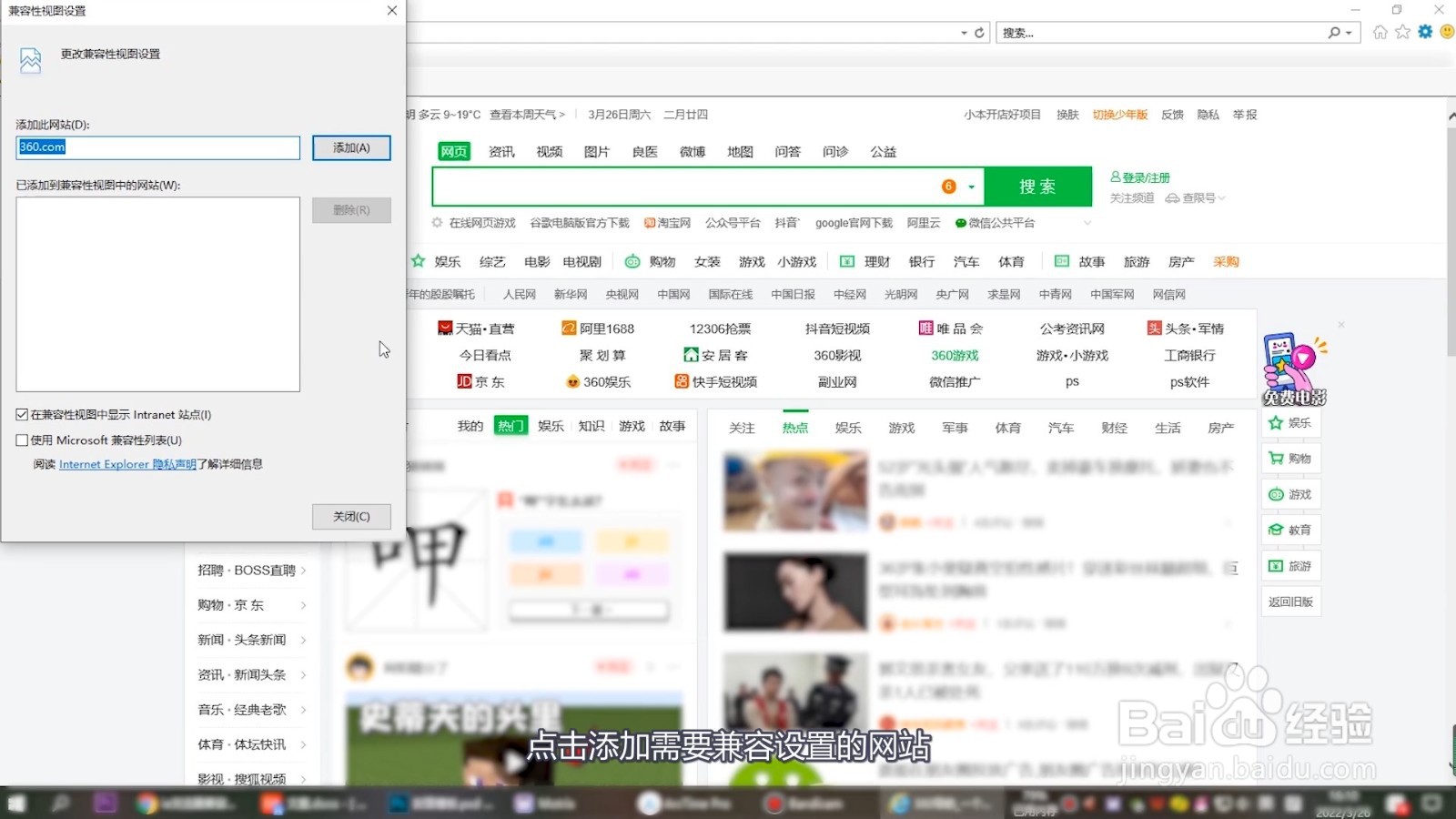Switch to the 地图 search tab
Image resolution: width=1456 pixels, height=819 pixels.
pyautogui.click(x=740, y=152)
